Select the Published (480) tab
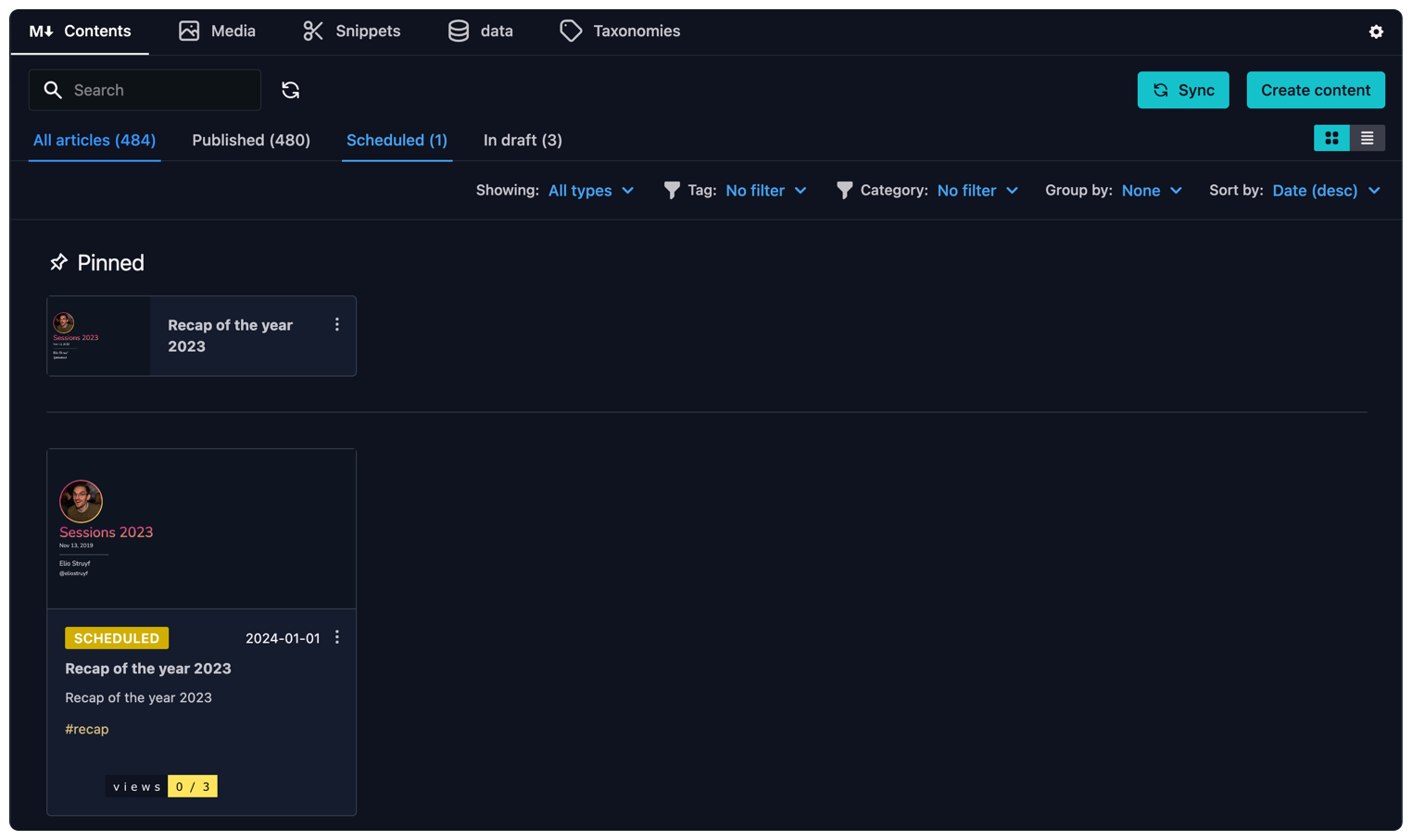Viewport: 1412px width, 840px height. (x=251, y=141)
